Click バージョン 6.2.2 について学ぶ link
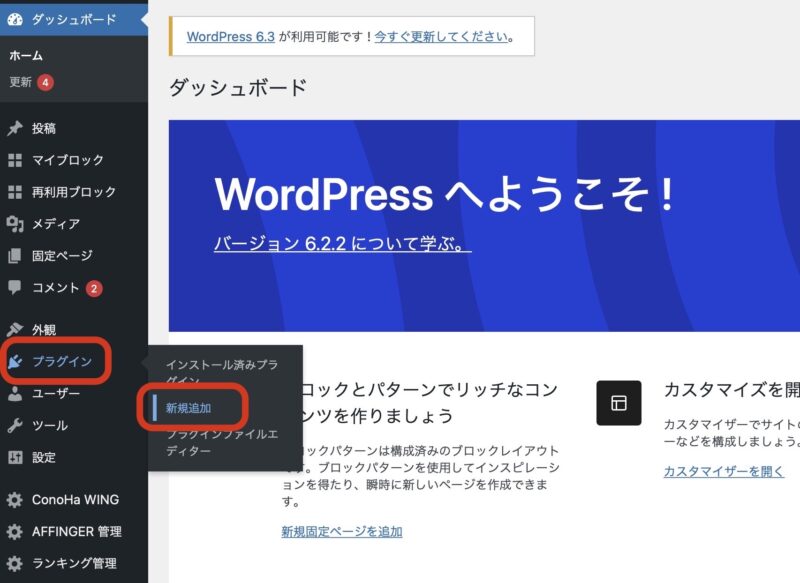 pos(342,243)
